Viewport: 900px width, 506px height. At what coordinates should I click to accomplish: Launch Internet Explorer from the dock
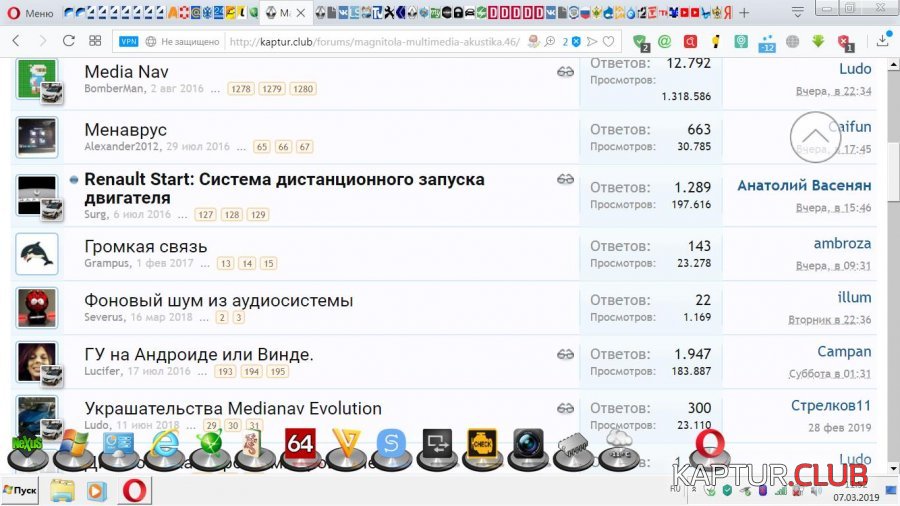(165, 449)
